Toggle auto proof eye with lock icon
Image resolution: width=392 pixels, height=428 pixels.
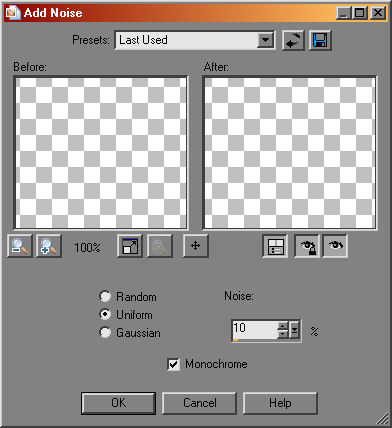[x=307, y=246]
